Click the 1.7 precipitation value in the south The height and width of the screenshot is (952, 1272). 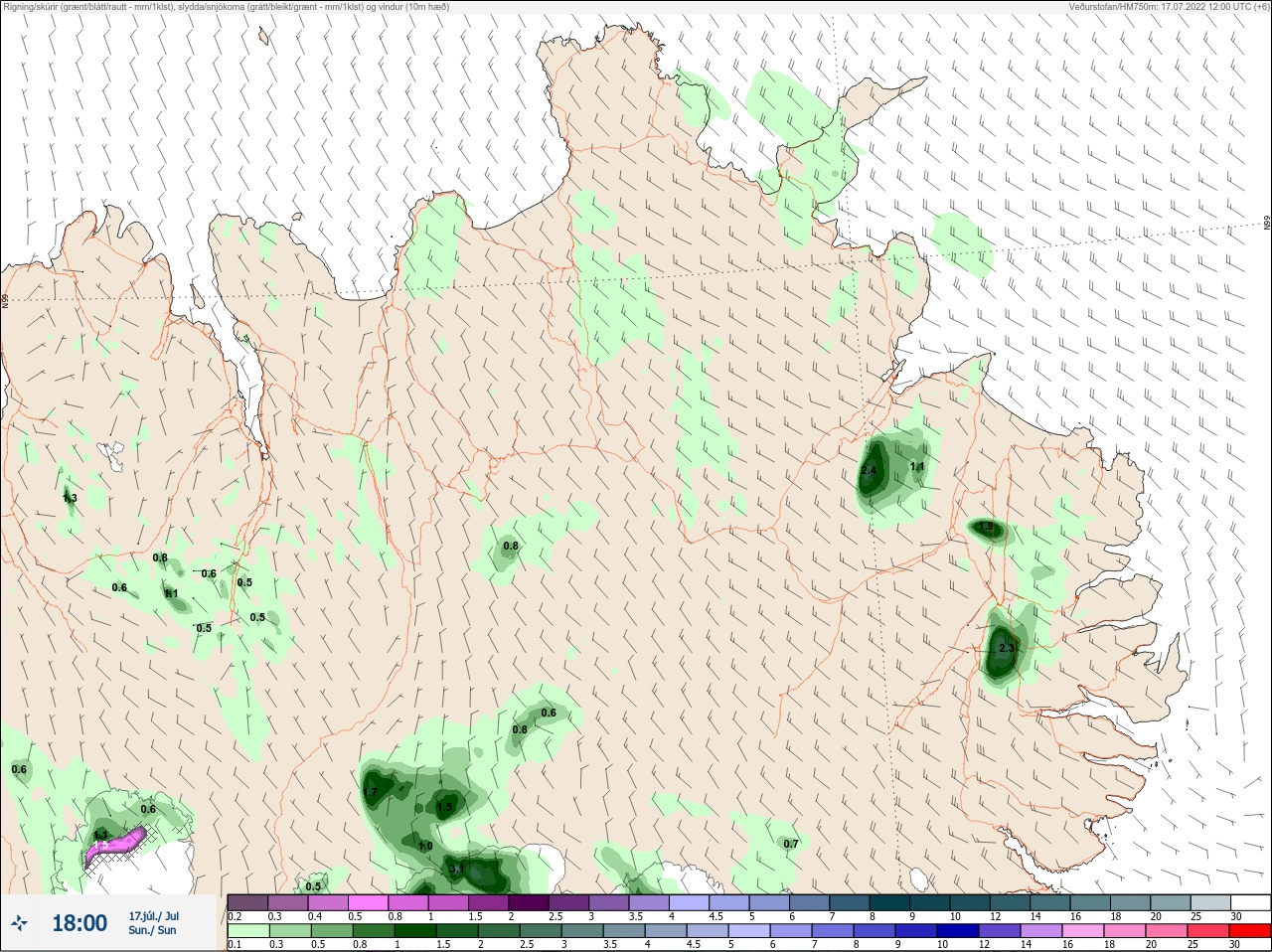point(370,792)
